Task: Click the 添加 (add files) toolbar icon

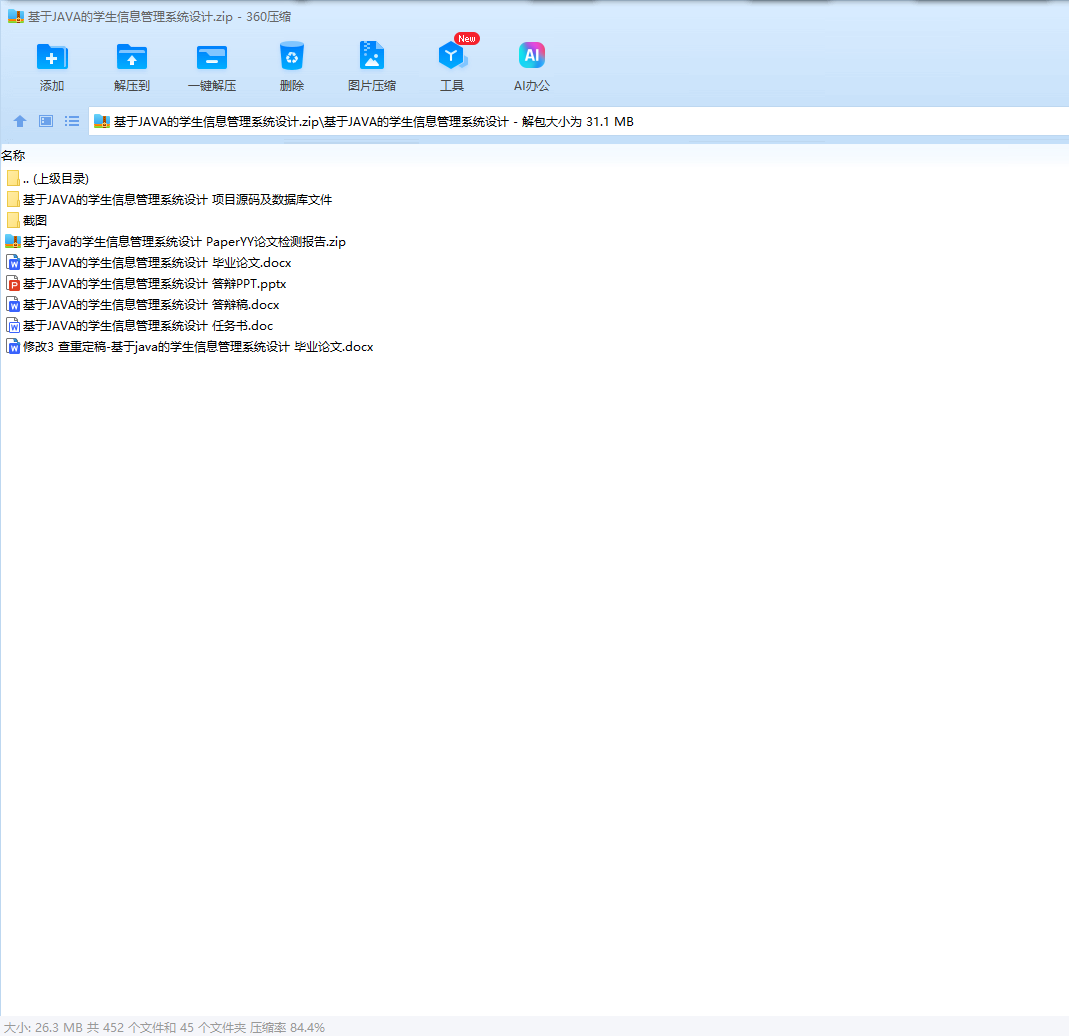Action: pos(52,57)
